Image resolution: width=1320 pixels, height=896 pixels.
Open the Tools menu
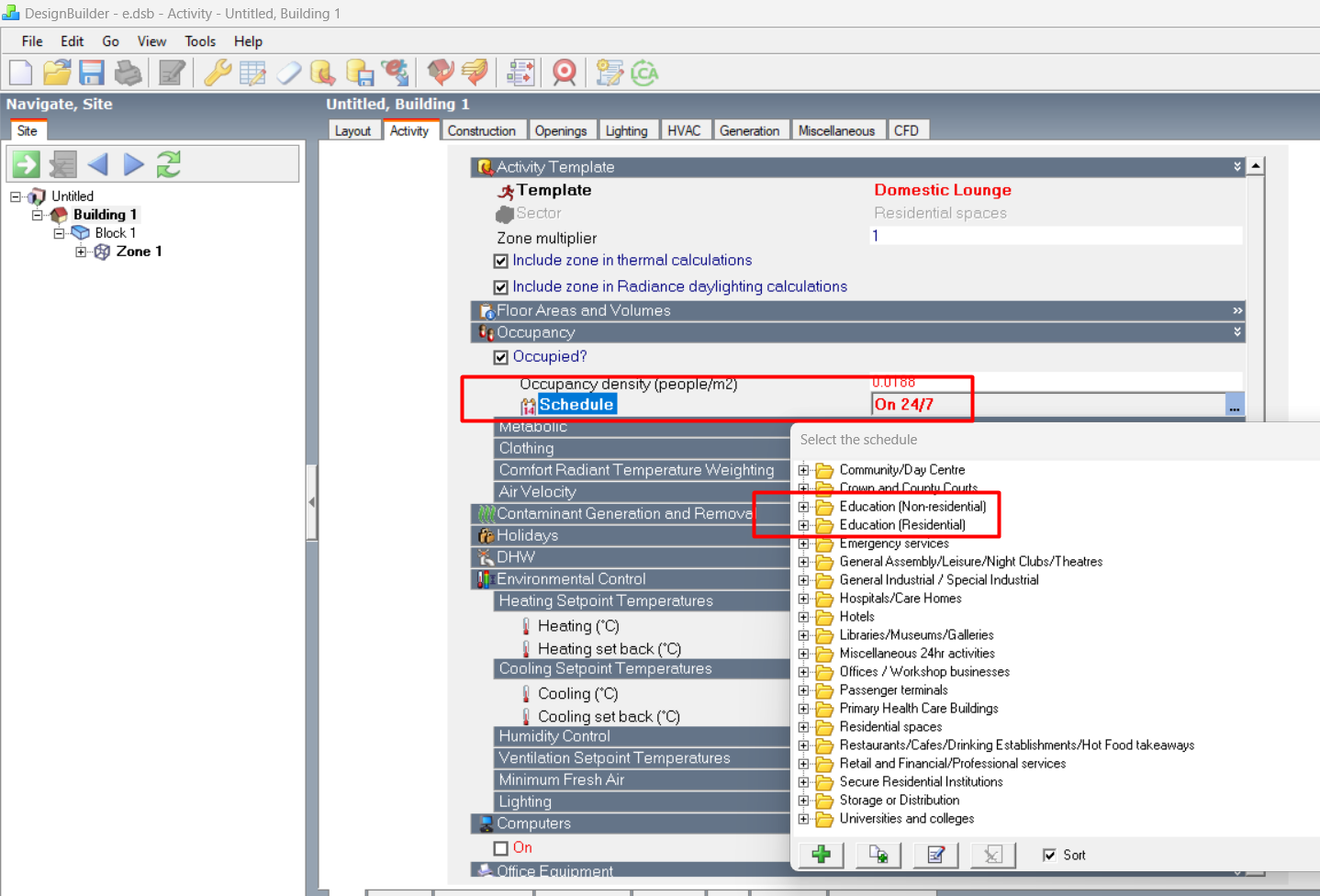point(200,41)
